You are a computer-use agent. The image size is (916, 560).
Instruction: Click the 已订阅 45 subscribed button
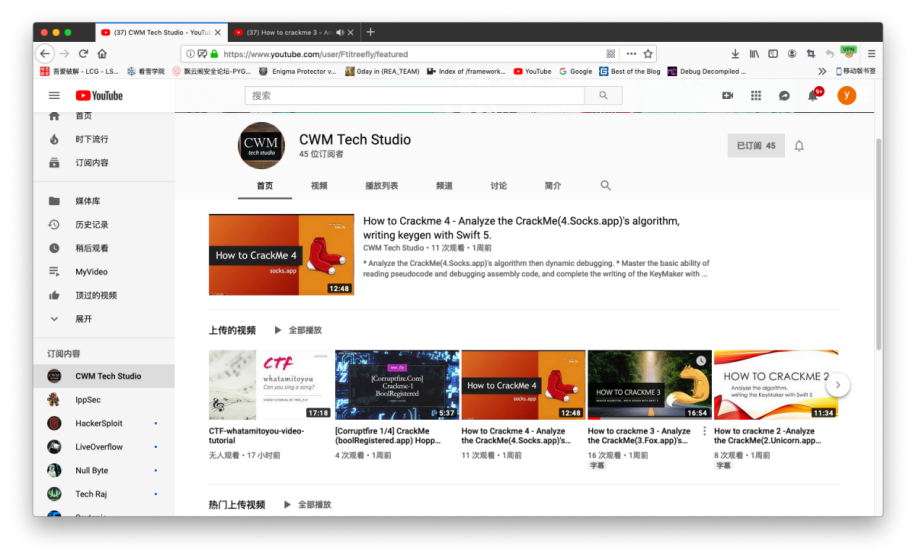click(755, 146)
